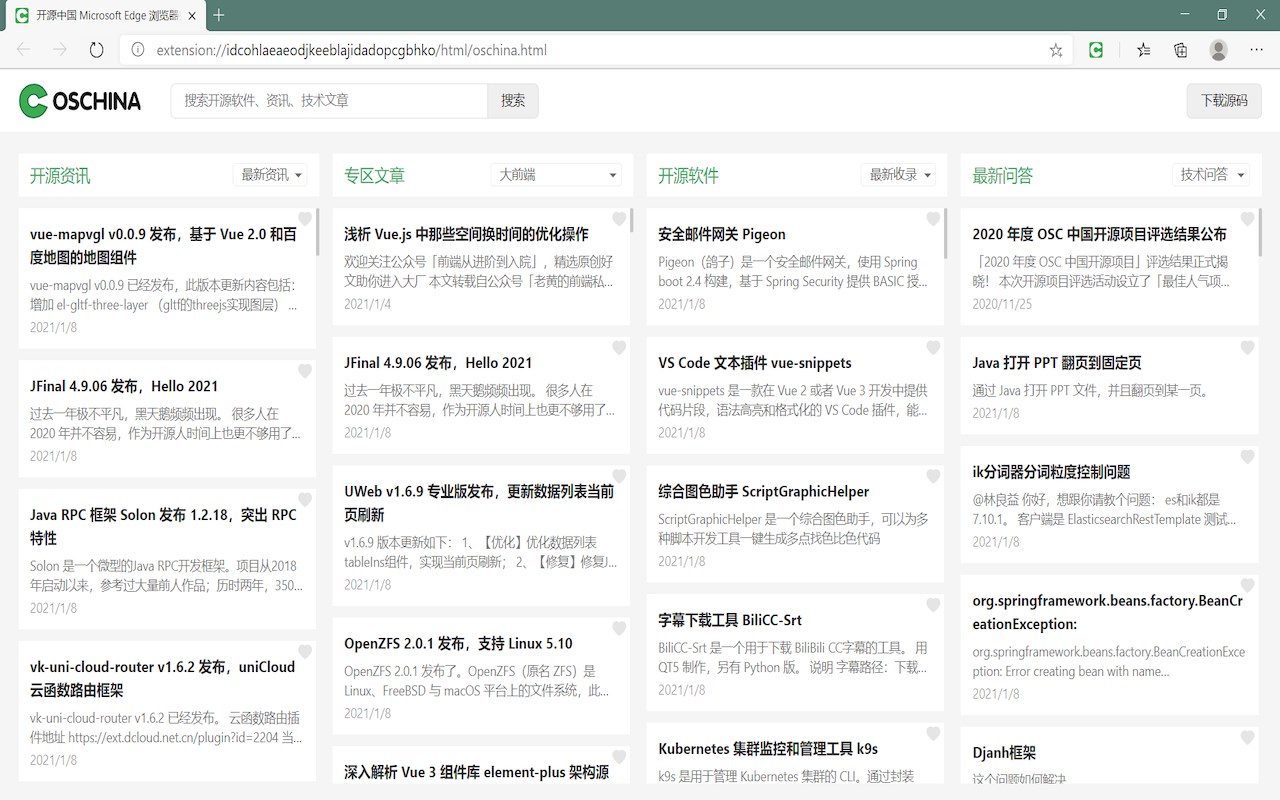Favorite the OpenZFS 2.0.1 article
Screen dimensions: 1280x800
point(619,628)
